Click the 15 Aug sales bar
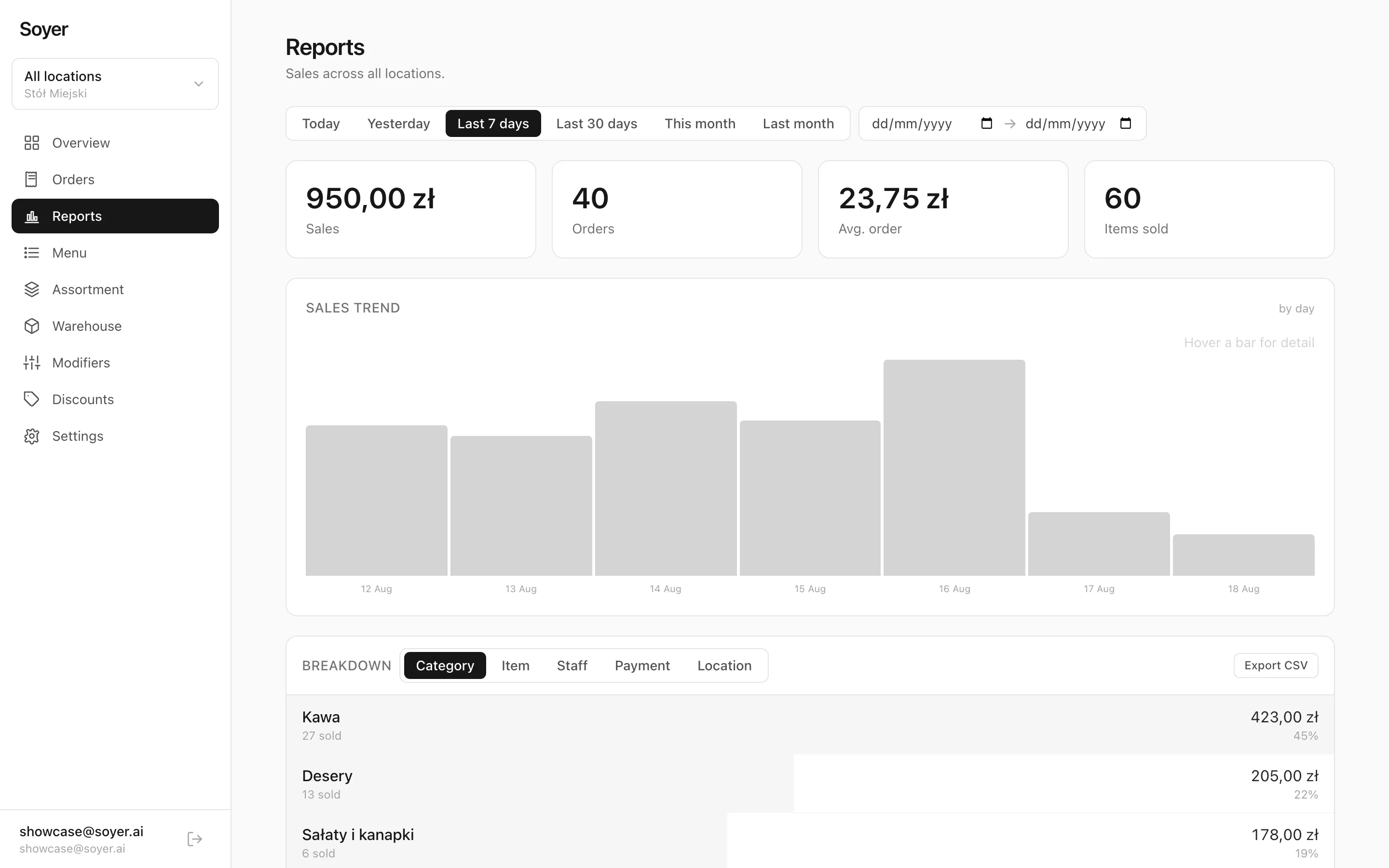Viewport: 1389px width, 868px height. (x=810, y=498)
